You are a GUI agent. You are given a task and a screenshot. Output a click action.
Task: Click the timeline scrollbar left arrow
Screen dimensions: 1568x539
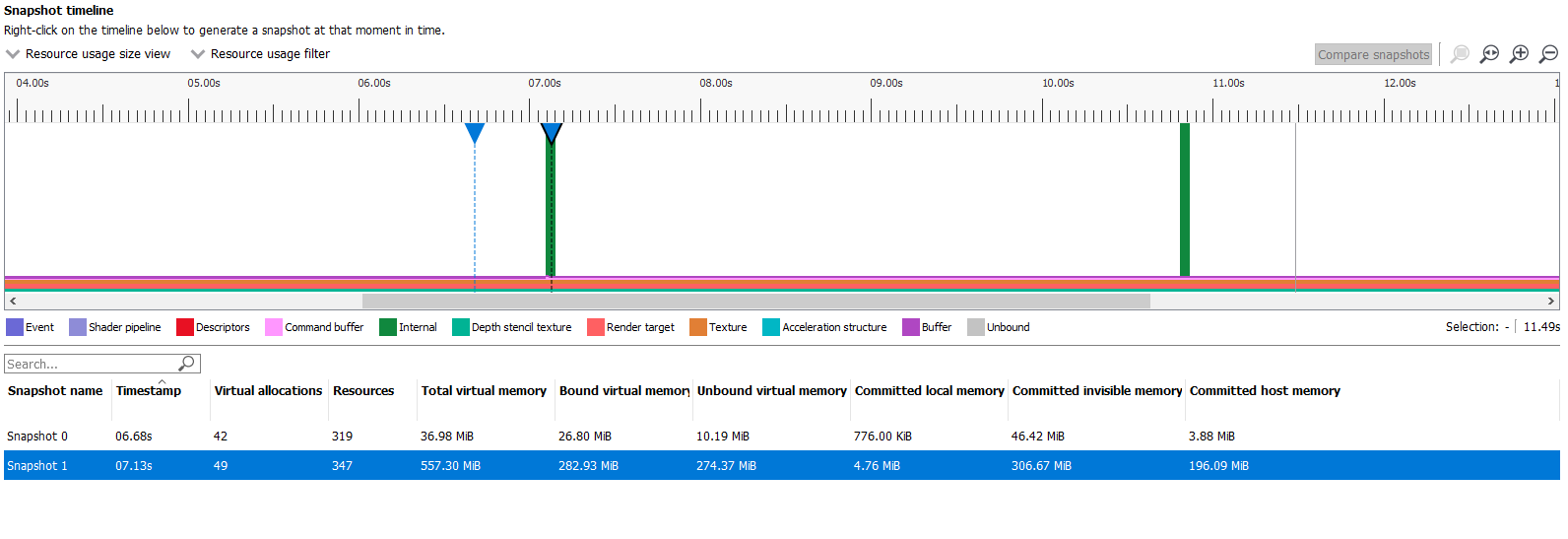click(x=13, y=302)
